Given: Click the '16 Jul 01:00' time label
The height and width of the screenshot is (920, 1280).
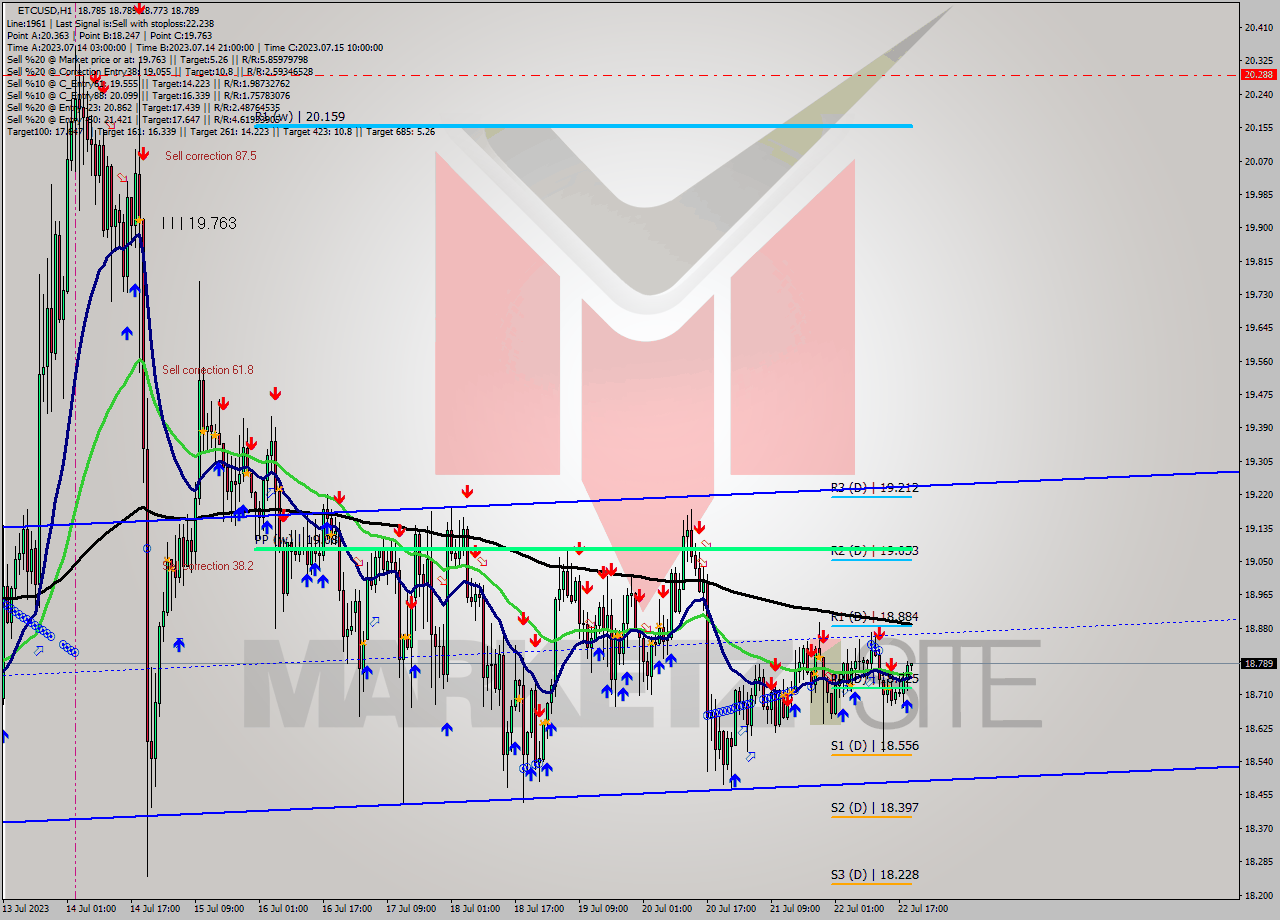Looking at the screenshot, I should pyautogui.click(x=282, y=909).
